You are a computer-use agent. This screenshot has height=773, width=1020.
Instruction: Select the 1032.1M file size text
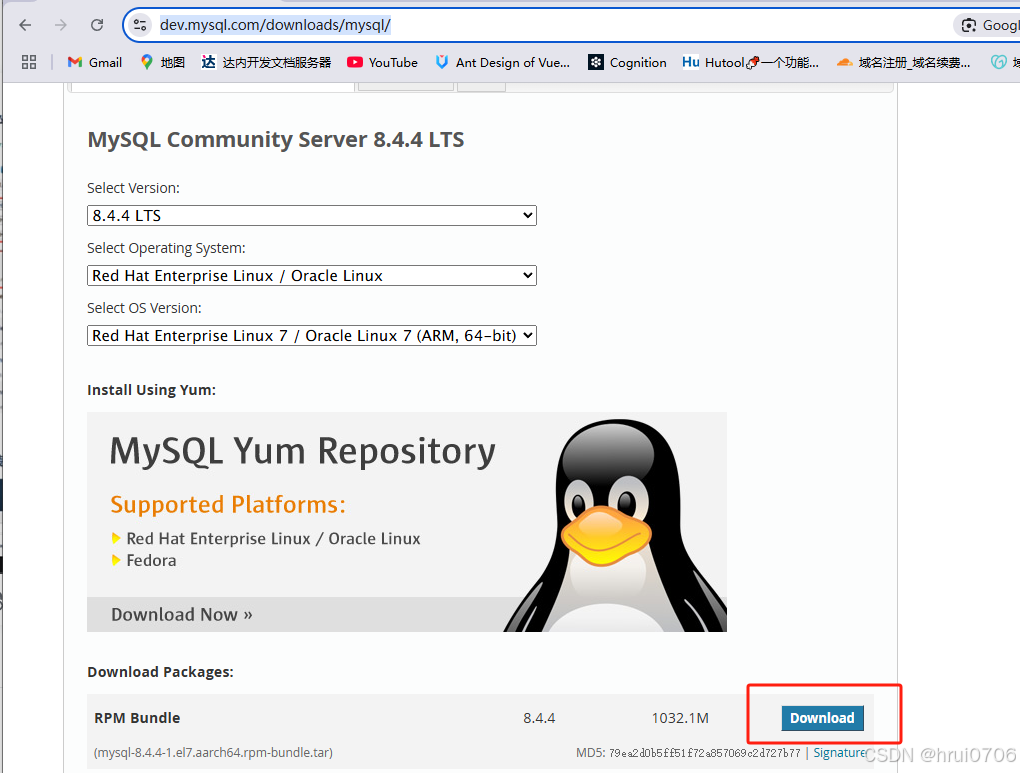point(680,718)
